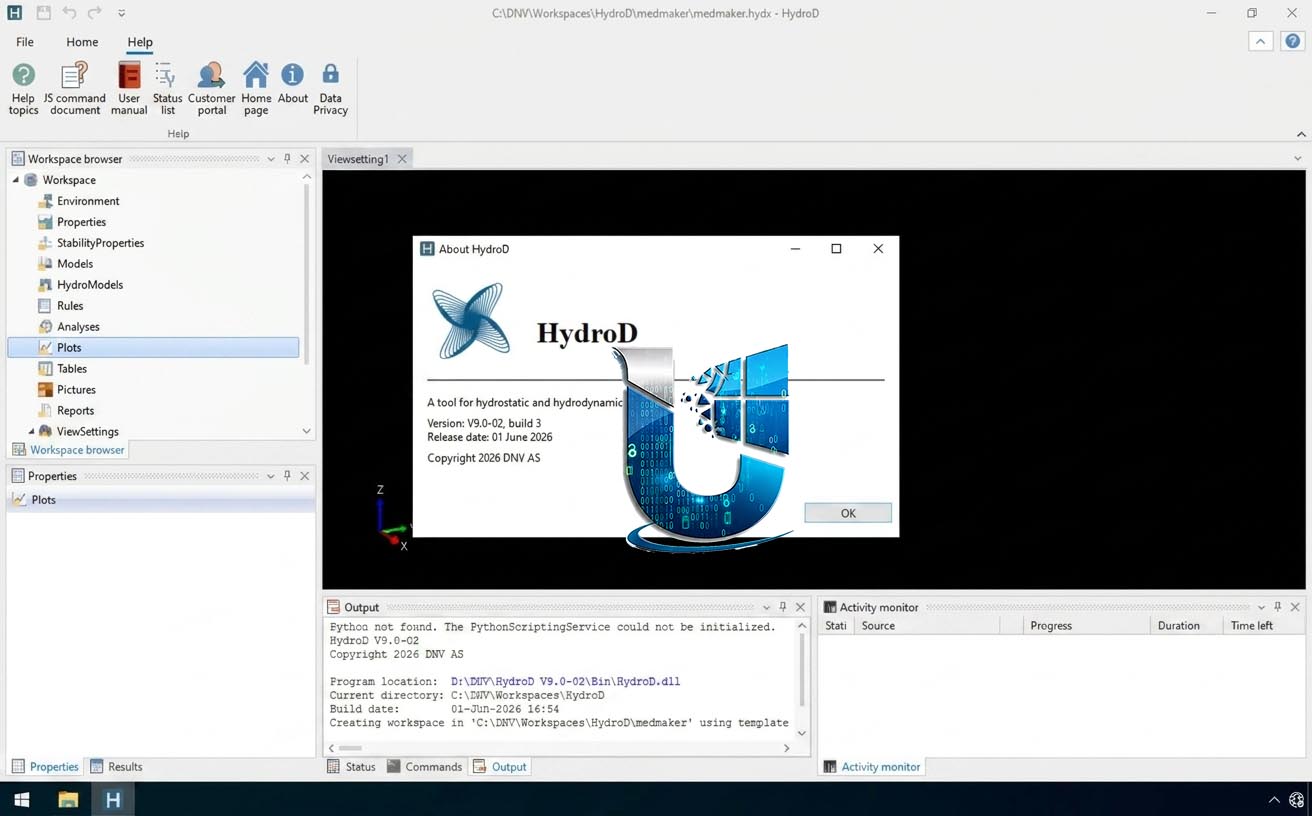The height and width of the screenshot is (816, 1312).
Task: Select the Output tab at the bottom
Action: click(x=500, y=767)
